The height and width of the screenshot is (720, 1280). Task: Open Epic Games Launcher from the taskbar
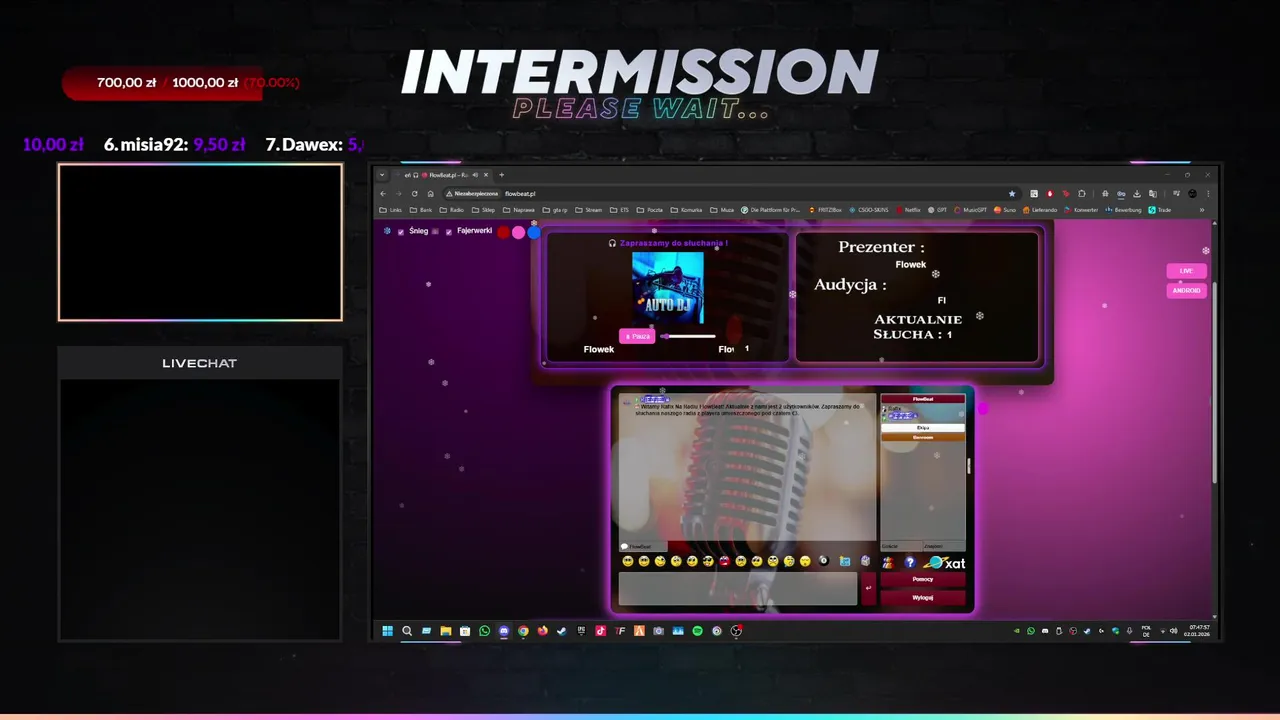pyautogui.click(x=582, y=631)
